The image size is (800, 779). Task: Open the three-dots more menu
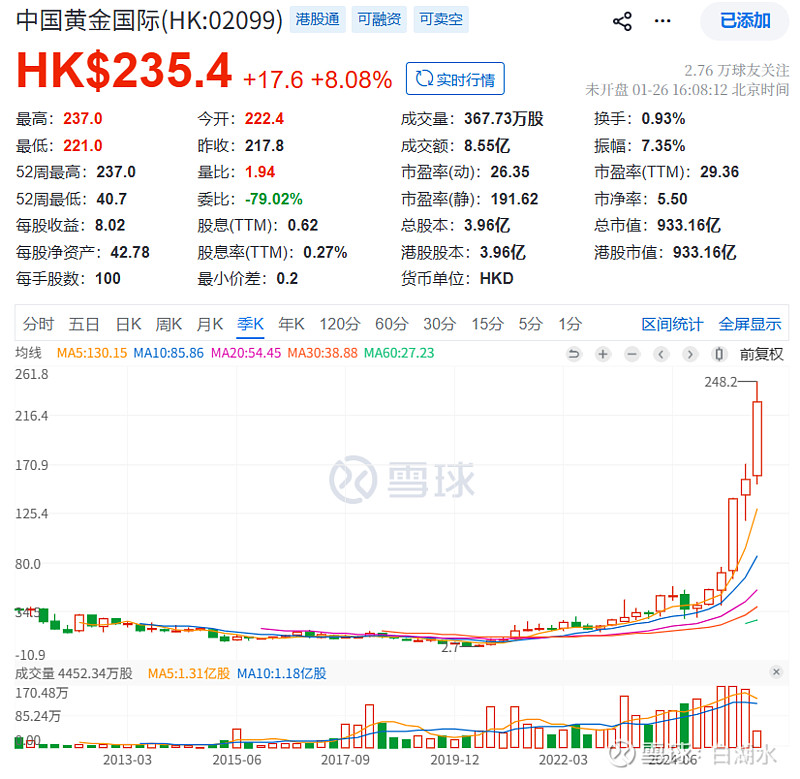(x=662, y=21)
